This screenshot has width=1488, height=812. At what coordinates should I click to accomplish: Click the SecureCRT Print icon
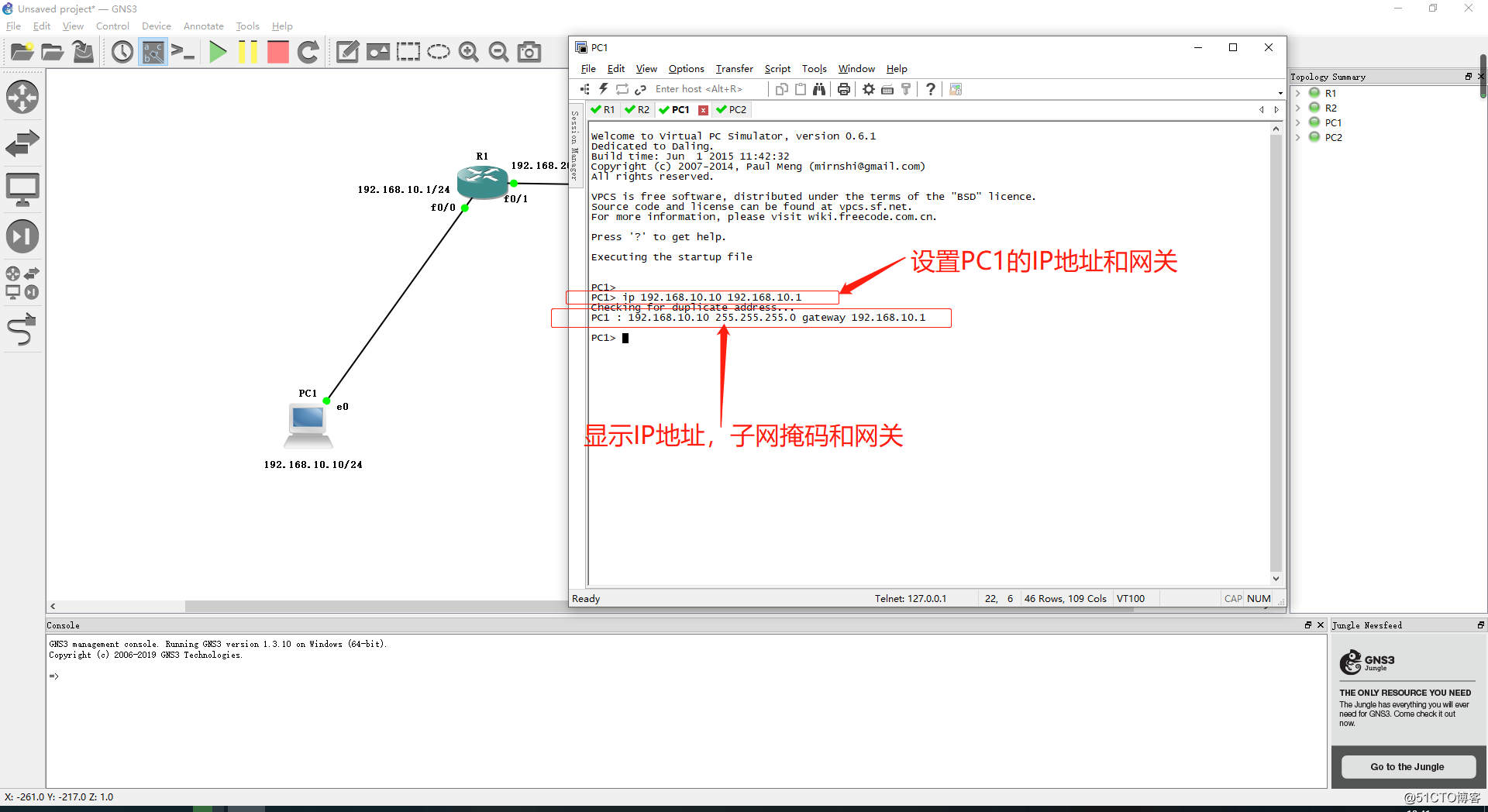click(x=844, y=89)
